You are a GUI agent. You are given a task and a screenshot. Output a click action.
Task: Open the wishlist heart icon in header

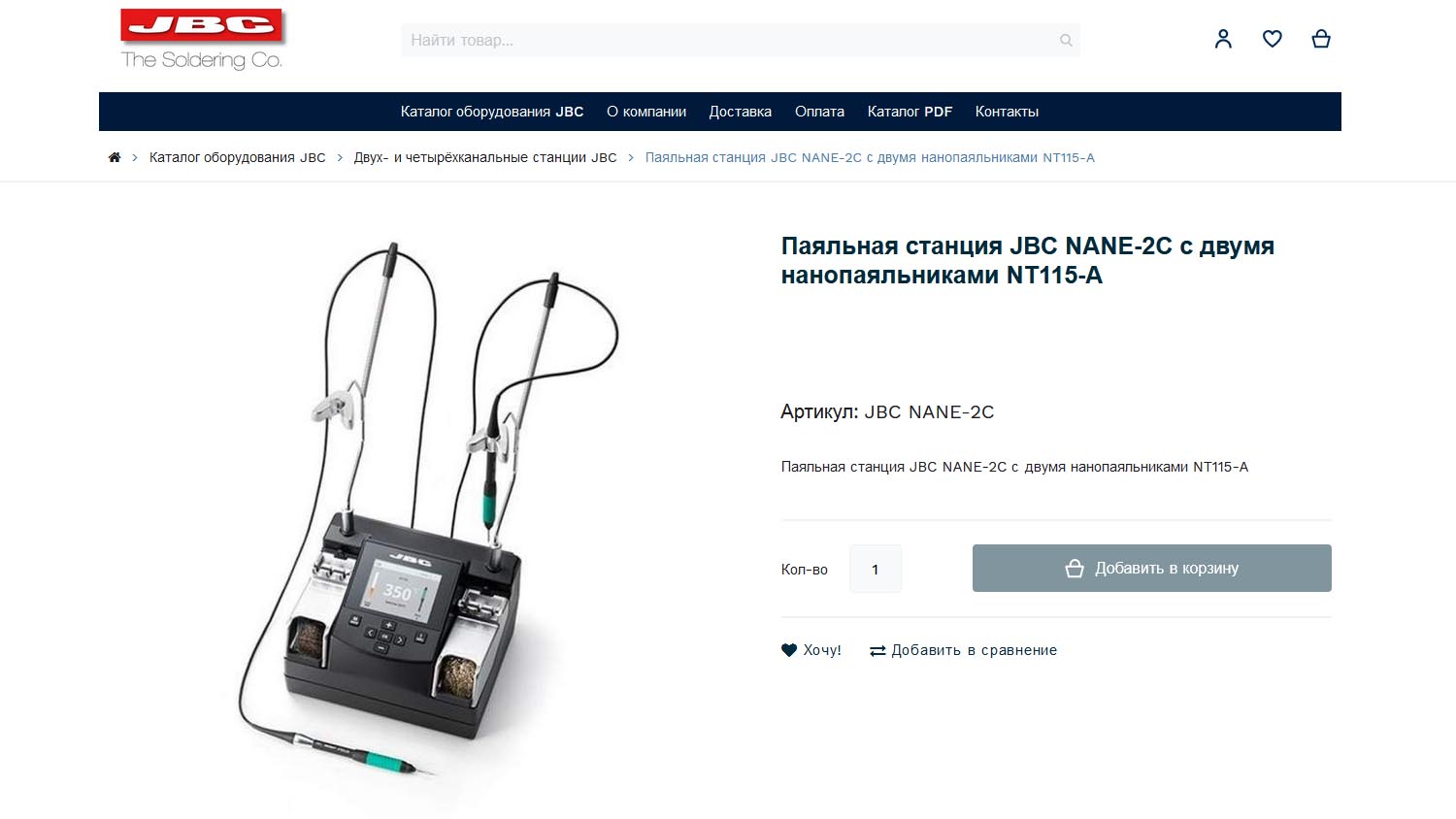pyautogui.click(x=1273, y=39)
